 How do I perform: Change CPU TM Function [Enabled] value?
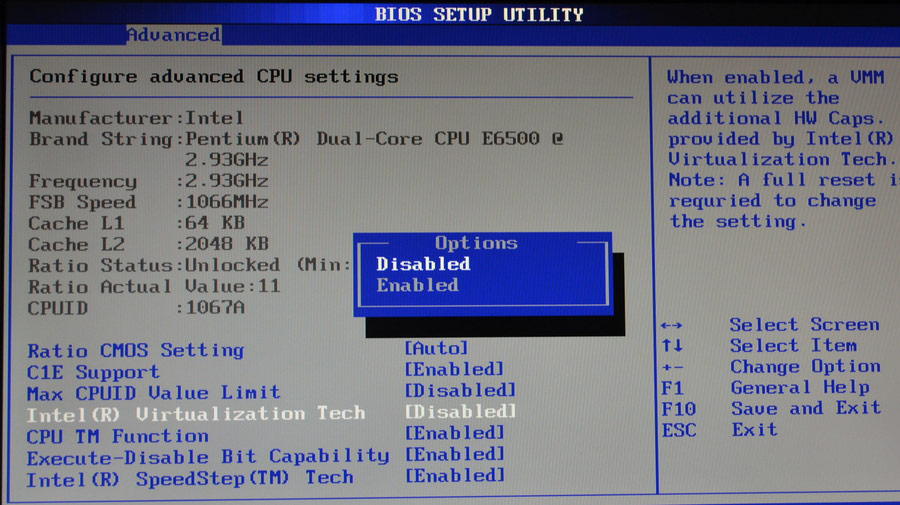(454, 433)
